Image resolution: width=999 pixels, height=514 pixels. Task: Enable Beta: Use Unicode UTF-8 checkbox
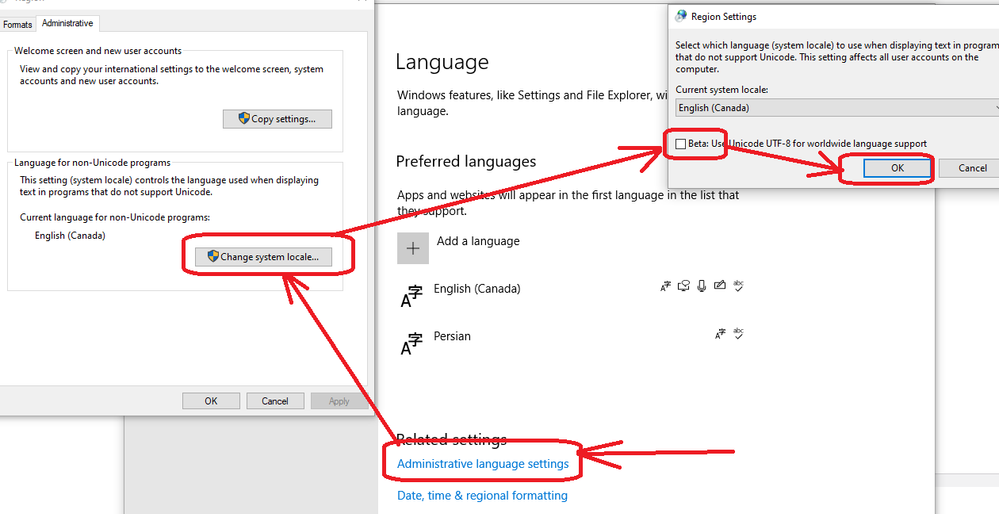coord(680,144)
